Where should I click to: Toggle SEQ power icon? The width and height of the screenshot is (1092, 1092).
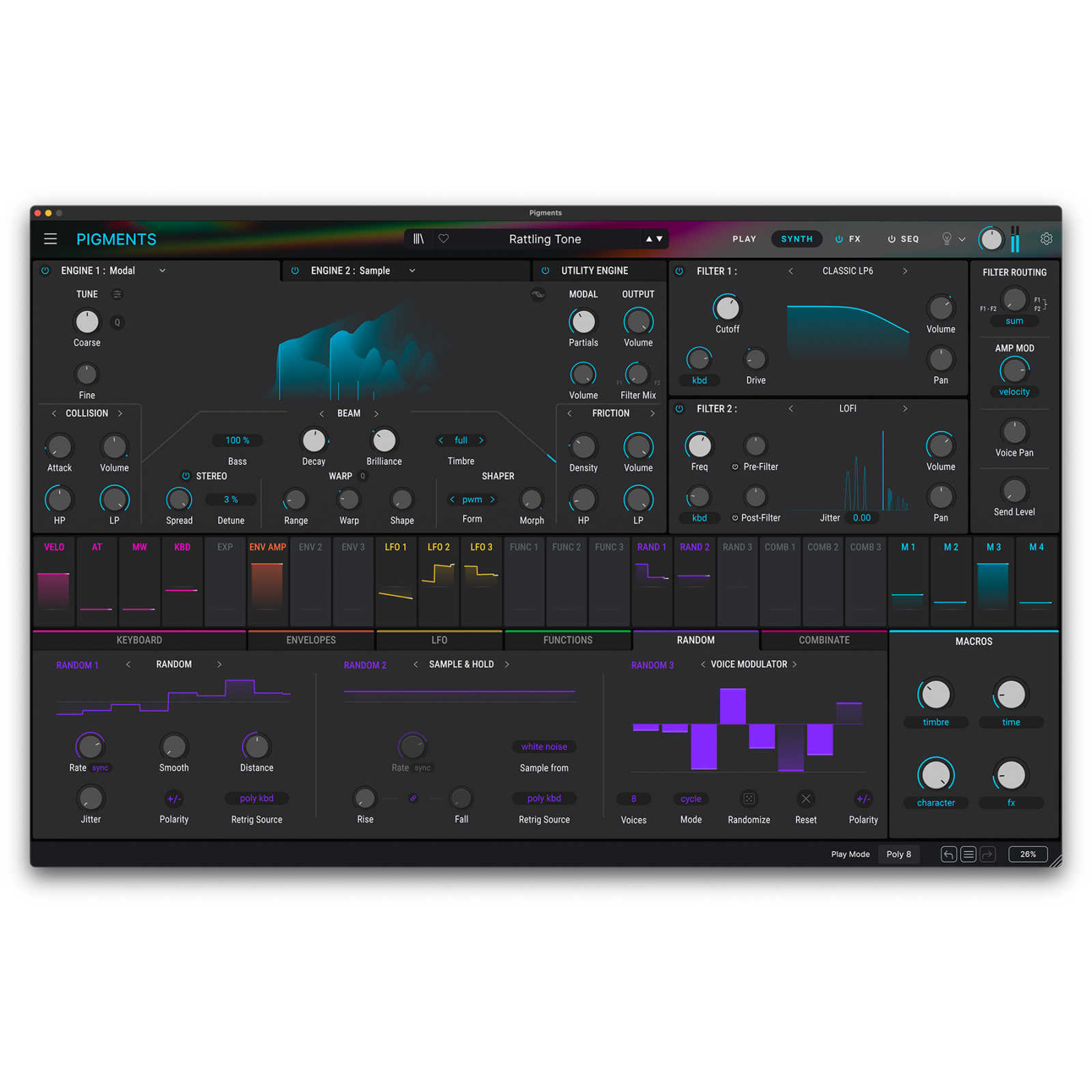pos(891,239)
